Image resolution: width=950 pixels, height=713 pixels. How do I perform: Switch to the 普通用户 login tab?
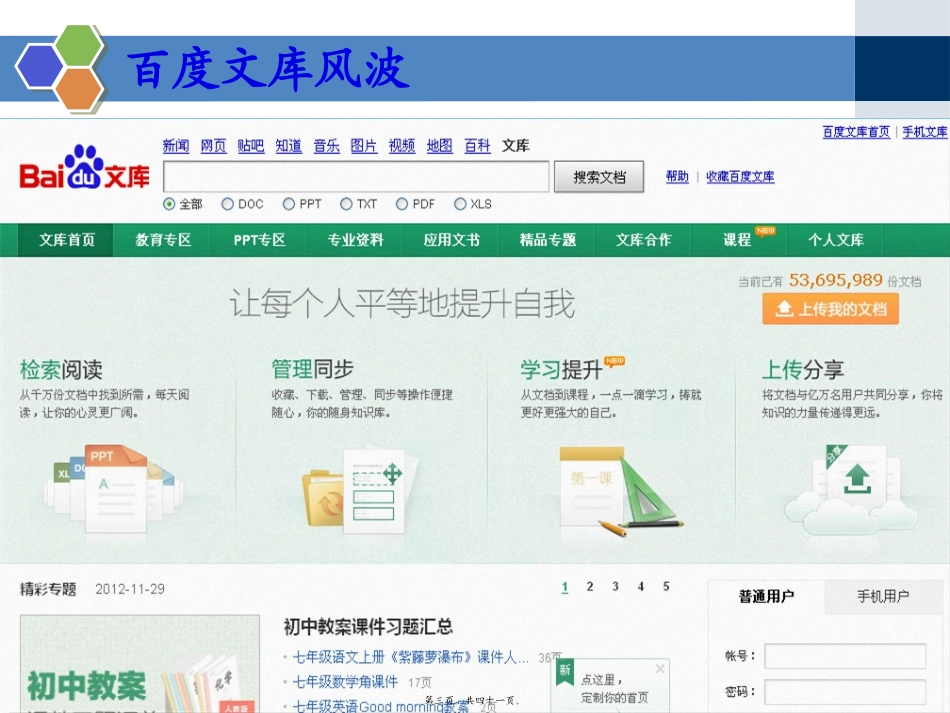point(766,596)
